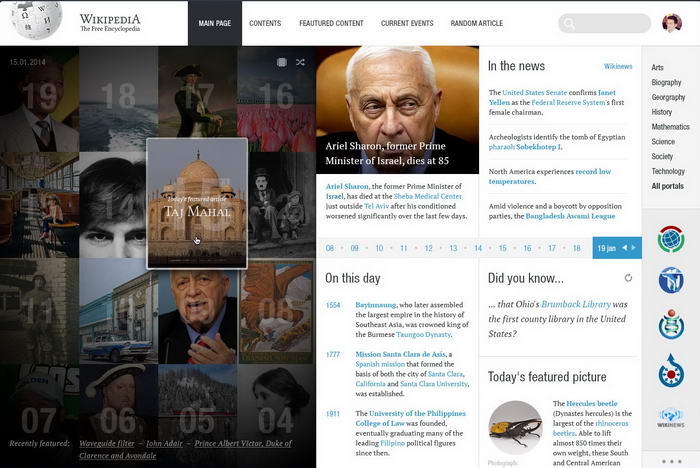The image size is (700, 468).
Task: Jump to date 12 in timeline
Action: click(429, 248)
